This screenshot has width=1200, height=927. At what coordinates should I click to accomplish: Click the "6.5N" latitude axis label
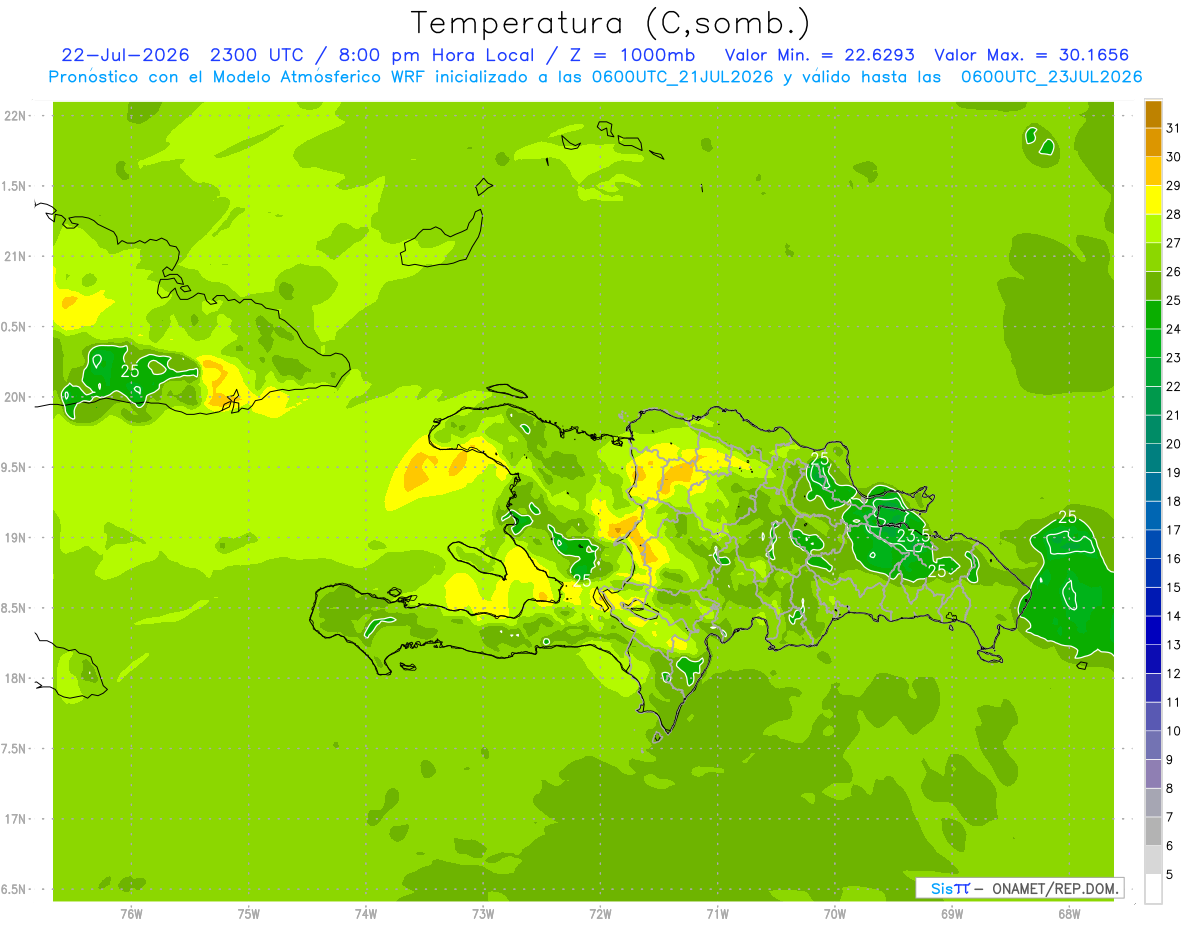[x=15, y=889]
